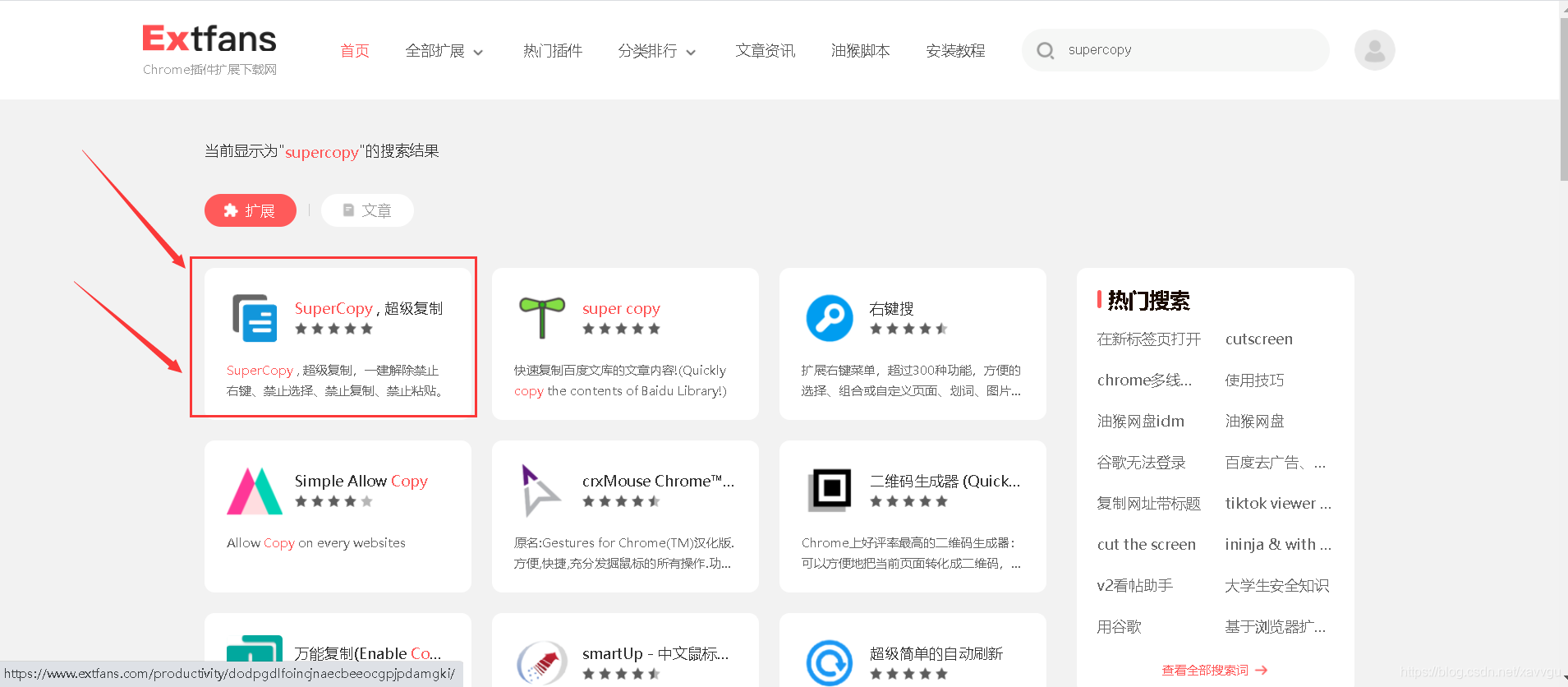Open the 油猴脚本 menu item
Image resolution: width=1568 pixels, height=687 pixels.
pyautogui.click(x=860, y=51)
